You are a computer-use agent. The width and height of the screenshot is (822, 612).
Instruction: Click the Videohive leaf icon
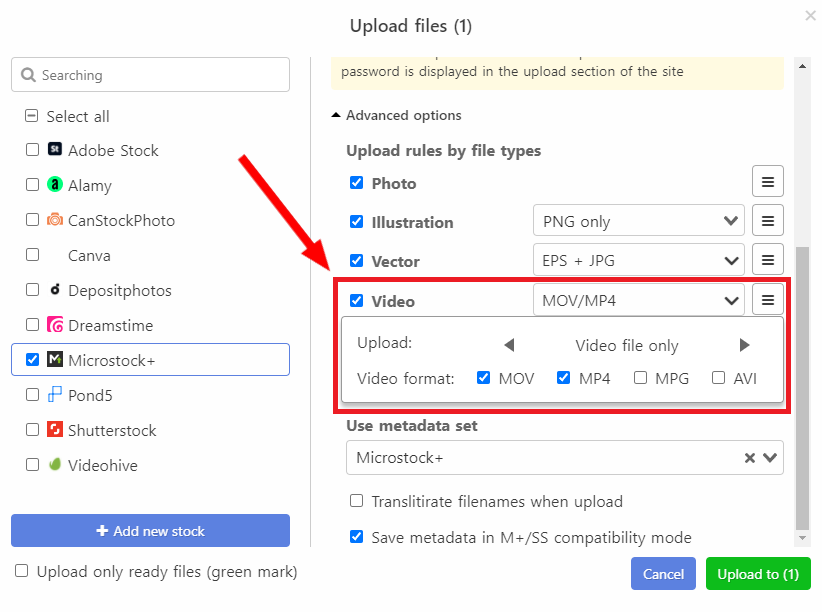55,464
